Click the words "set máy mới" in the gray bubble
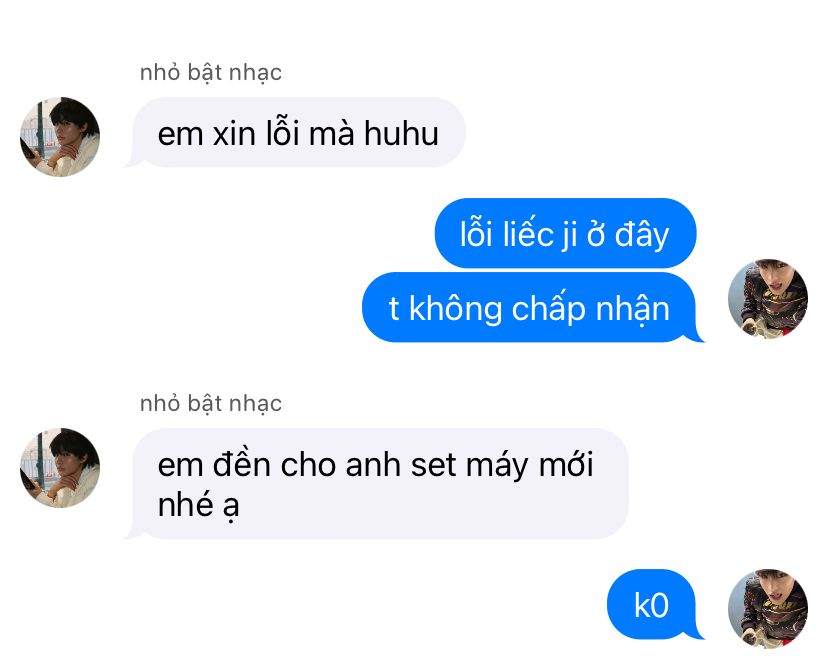The height and width of the screenshot is (666, 828). pos(502,465)
